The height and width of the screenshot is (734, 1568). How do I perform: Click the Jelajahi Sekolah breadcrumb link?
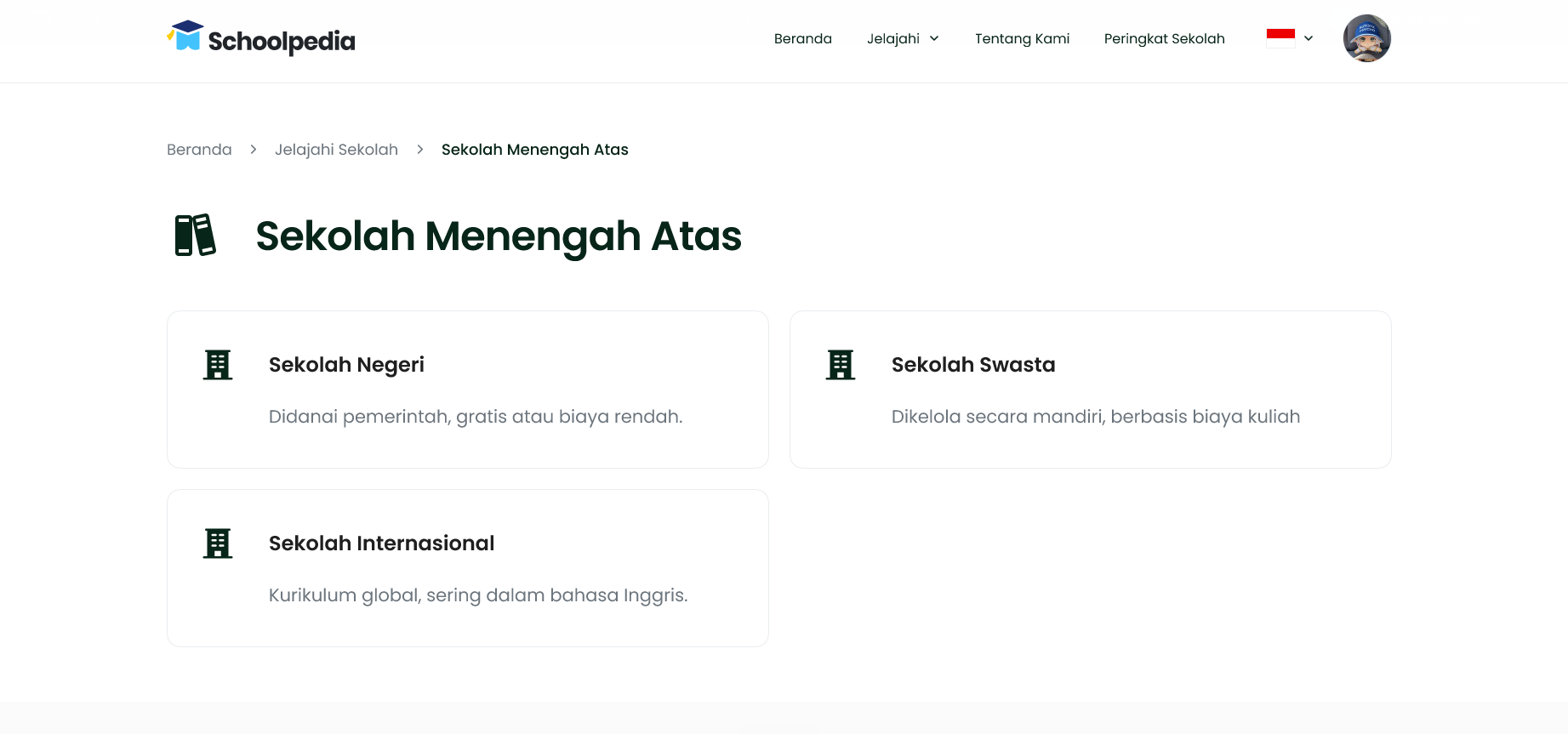click(336, 150)
